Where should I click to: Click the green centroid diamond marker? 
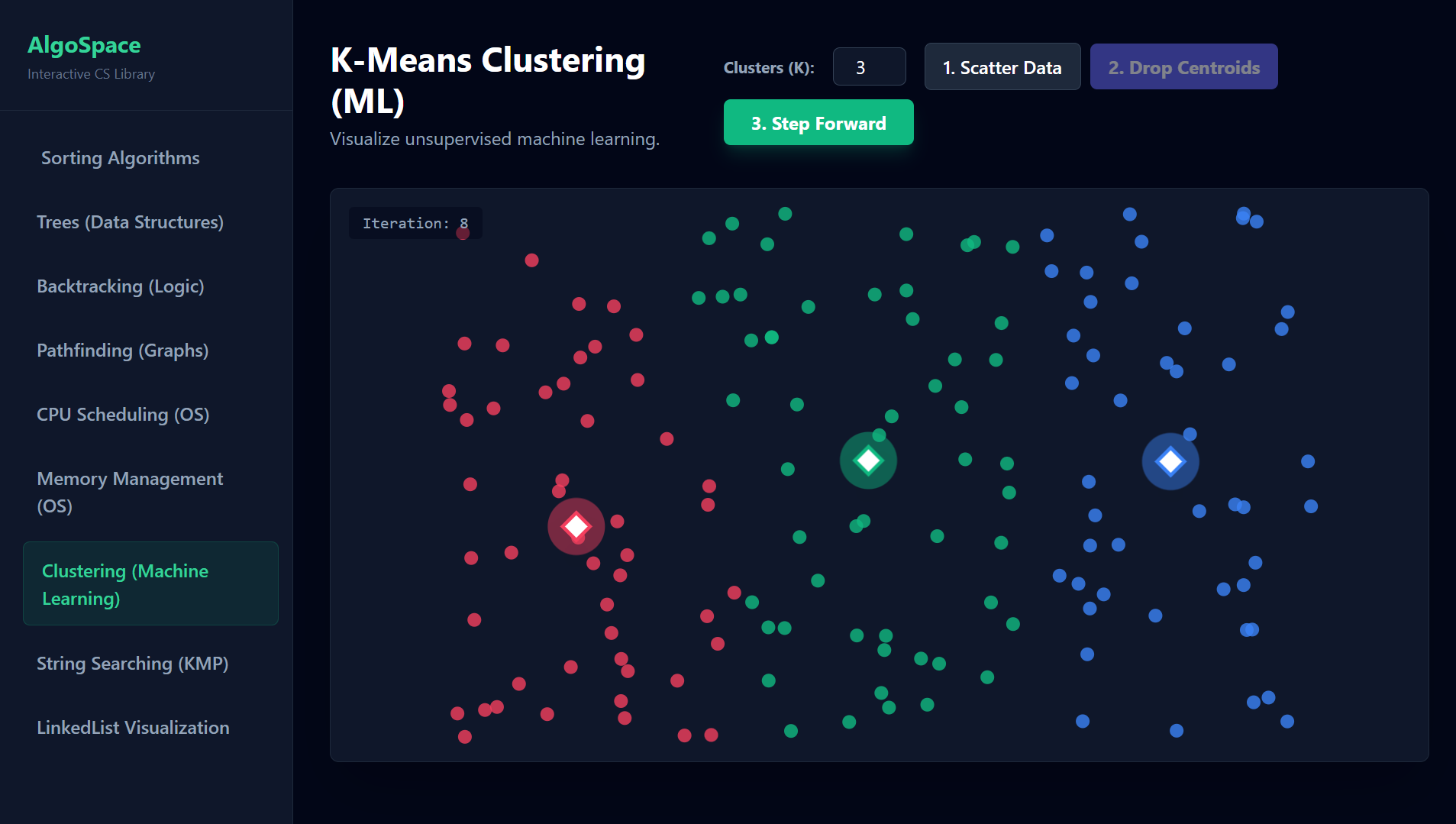point(868,460)
